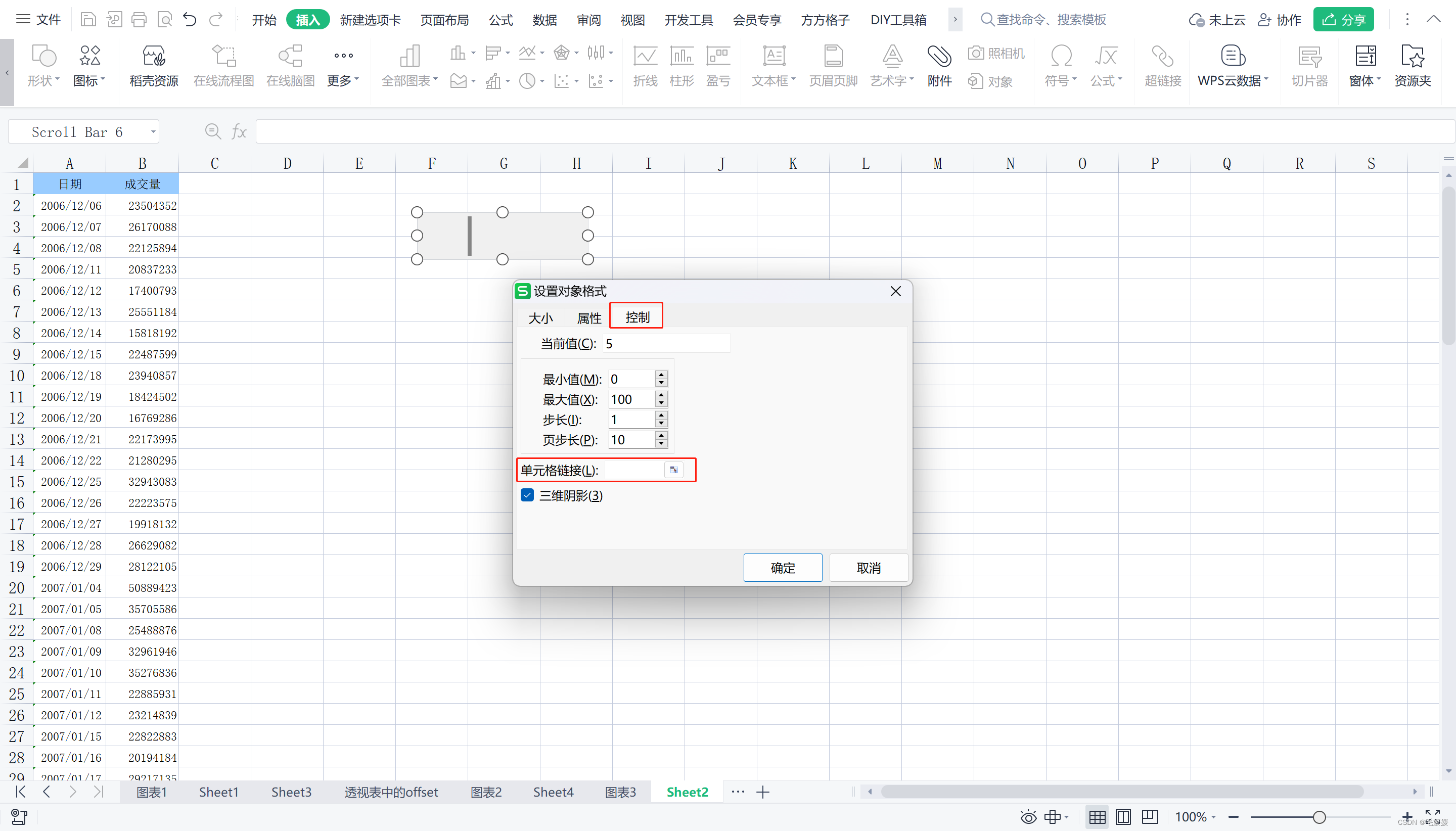The width and height of the screenshot is (1456, 831).
Task: Insert a 盈亏 sparkline
Action: (x=718, y=66)
